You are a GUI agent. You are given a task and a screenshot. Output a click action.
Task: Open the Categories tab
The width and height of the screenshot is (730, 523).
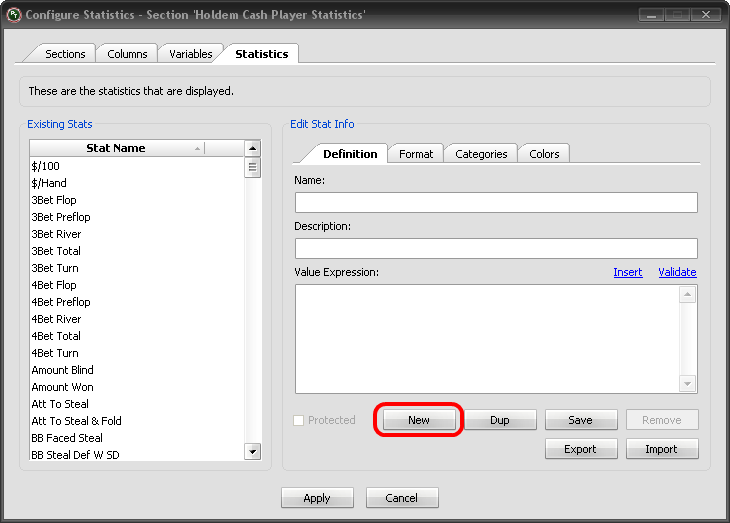[x=481, y=154]
